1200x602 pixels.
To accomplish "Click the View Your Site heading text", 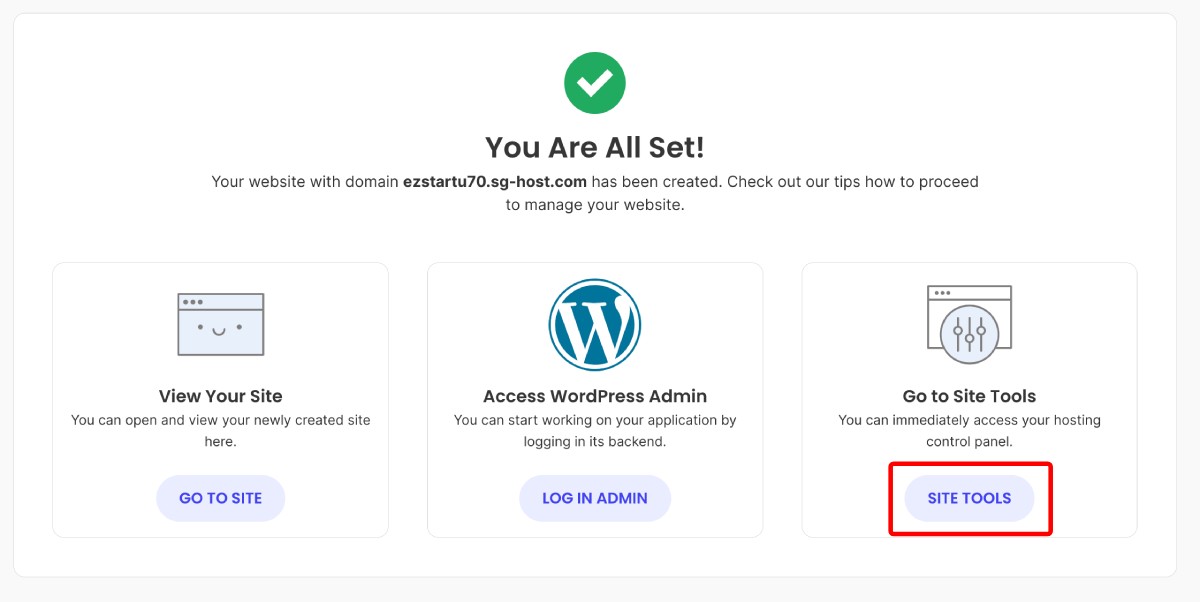I will tap(220, 396).
